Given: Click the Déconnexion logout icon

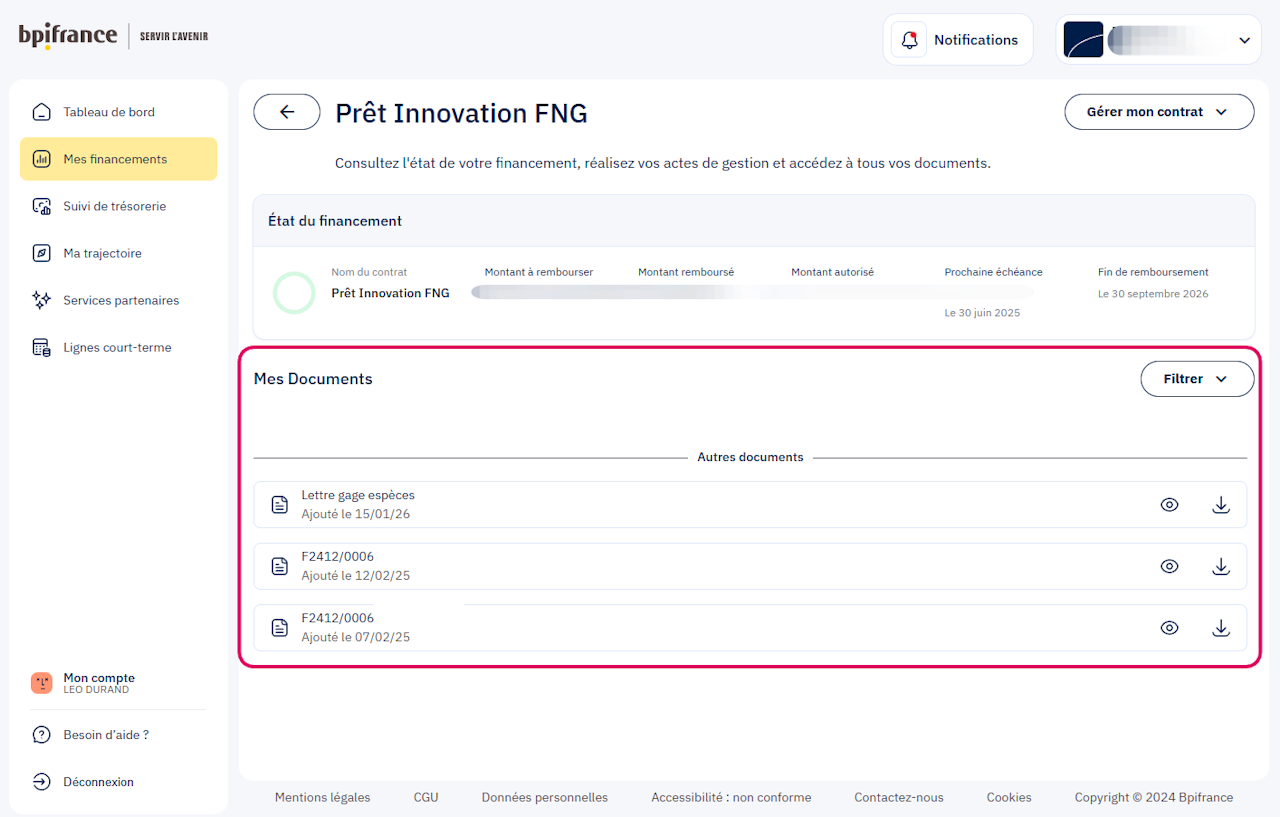Looking at the screenshot, I should 41,782.
